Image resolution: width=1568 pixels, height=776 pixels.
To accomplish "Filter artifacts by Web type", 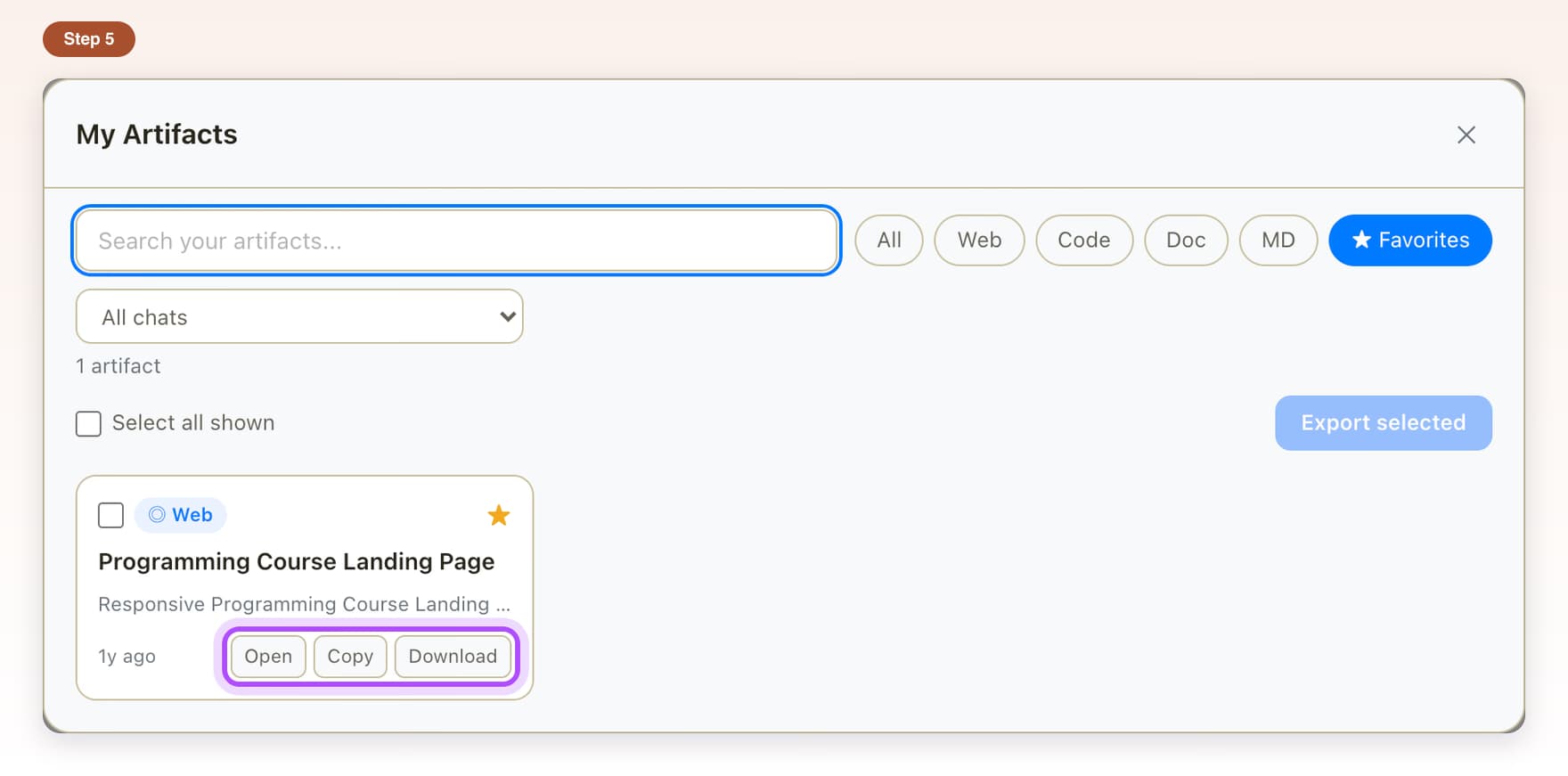I will [979, 241].
